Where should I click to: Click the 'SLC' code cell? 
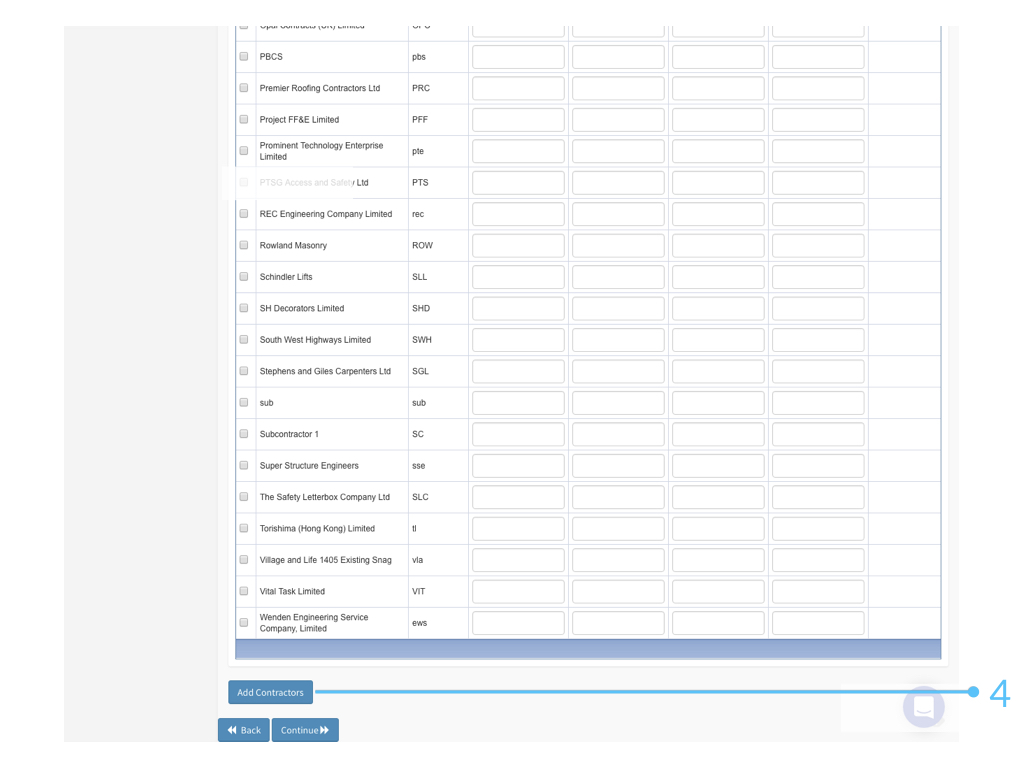[421, 497]
